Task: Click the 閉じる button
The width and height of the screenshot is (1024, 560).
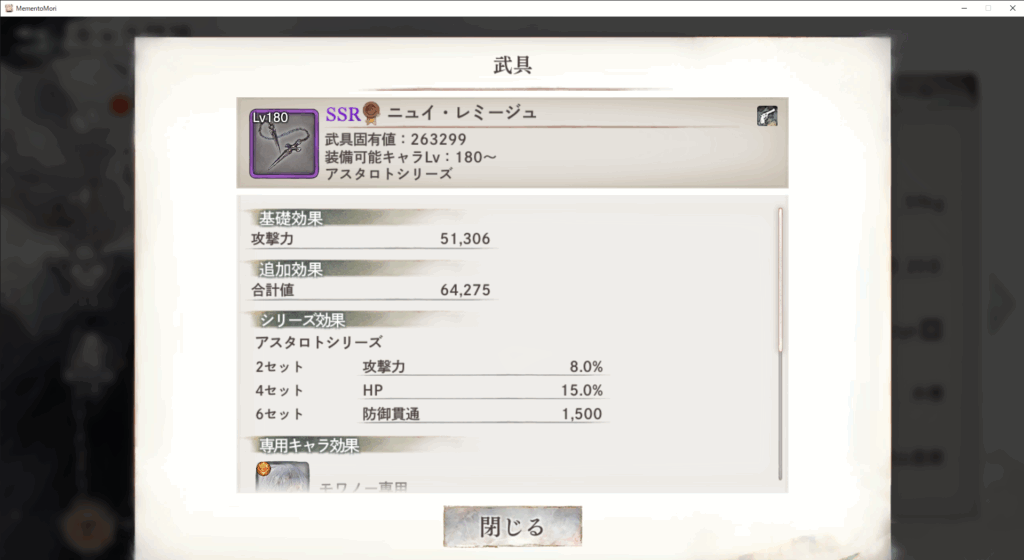Action: click(513, 526)
